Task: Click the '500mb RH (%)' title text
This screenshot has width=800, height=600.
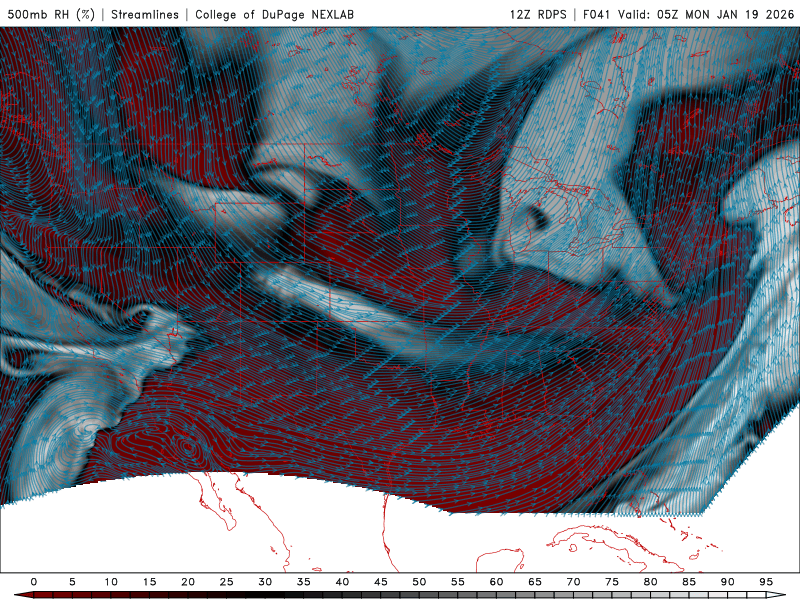Action: click(x=51, y=14)
